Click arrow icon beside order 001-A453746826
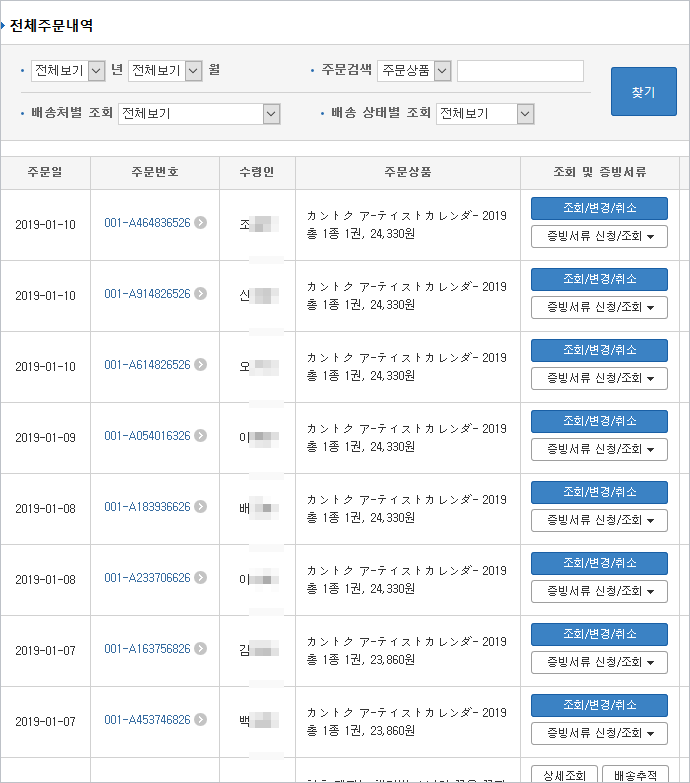The image size is (690, 783). [x=201, y=720]
